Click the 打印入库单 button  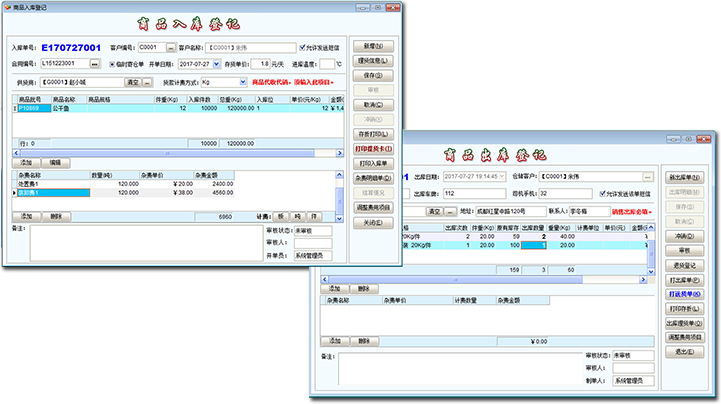373,164
